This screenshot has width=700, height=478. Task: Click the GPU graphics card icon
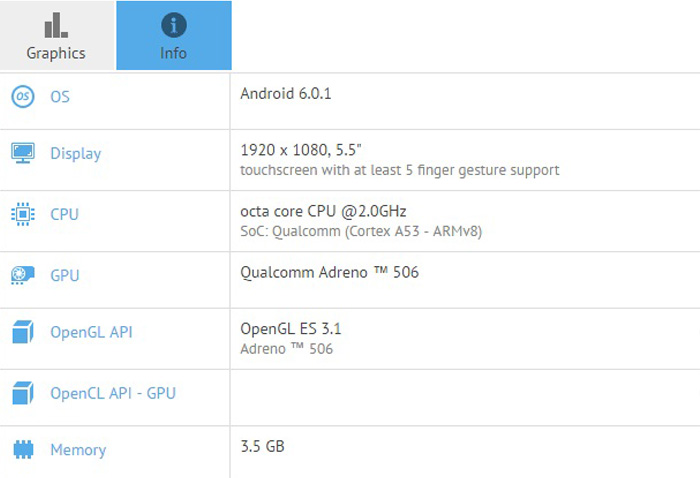tap(23, 275)
